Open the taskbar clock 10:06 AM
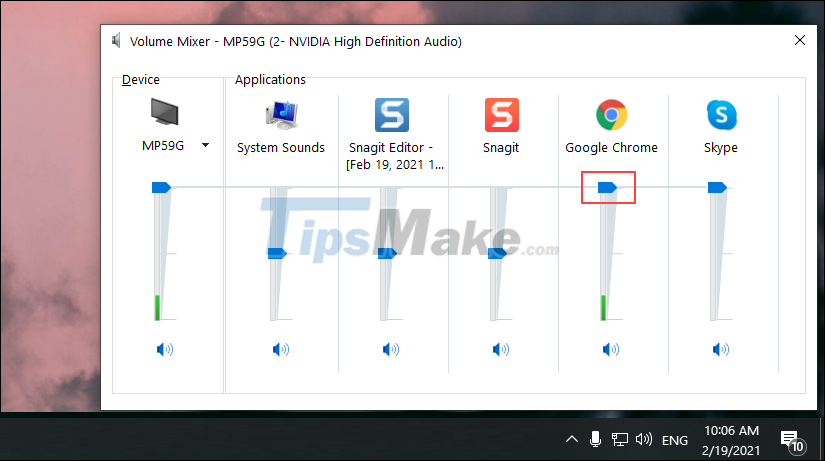Viewport: 825px width, 461px height. tap(731, 440)
